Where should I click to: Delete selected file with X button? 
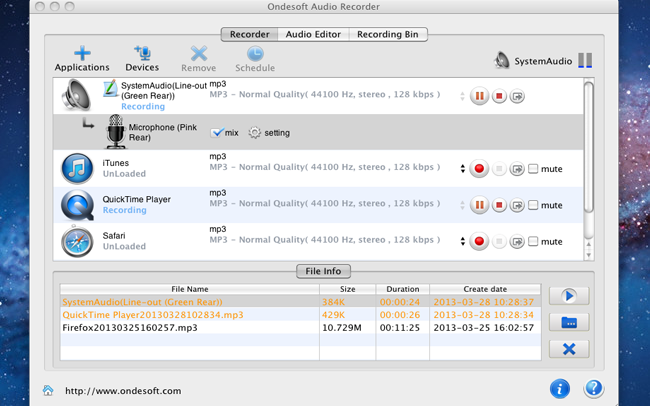click(568, 348)
